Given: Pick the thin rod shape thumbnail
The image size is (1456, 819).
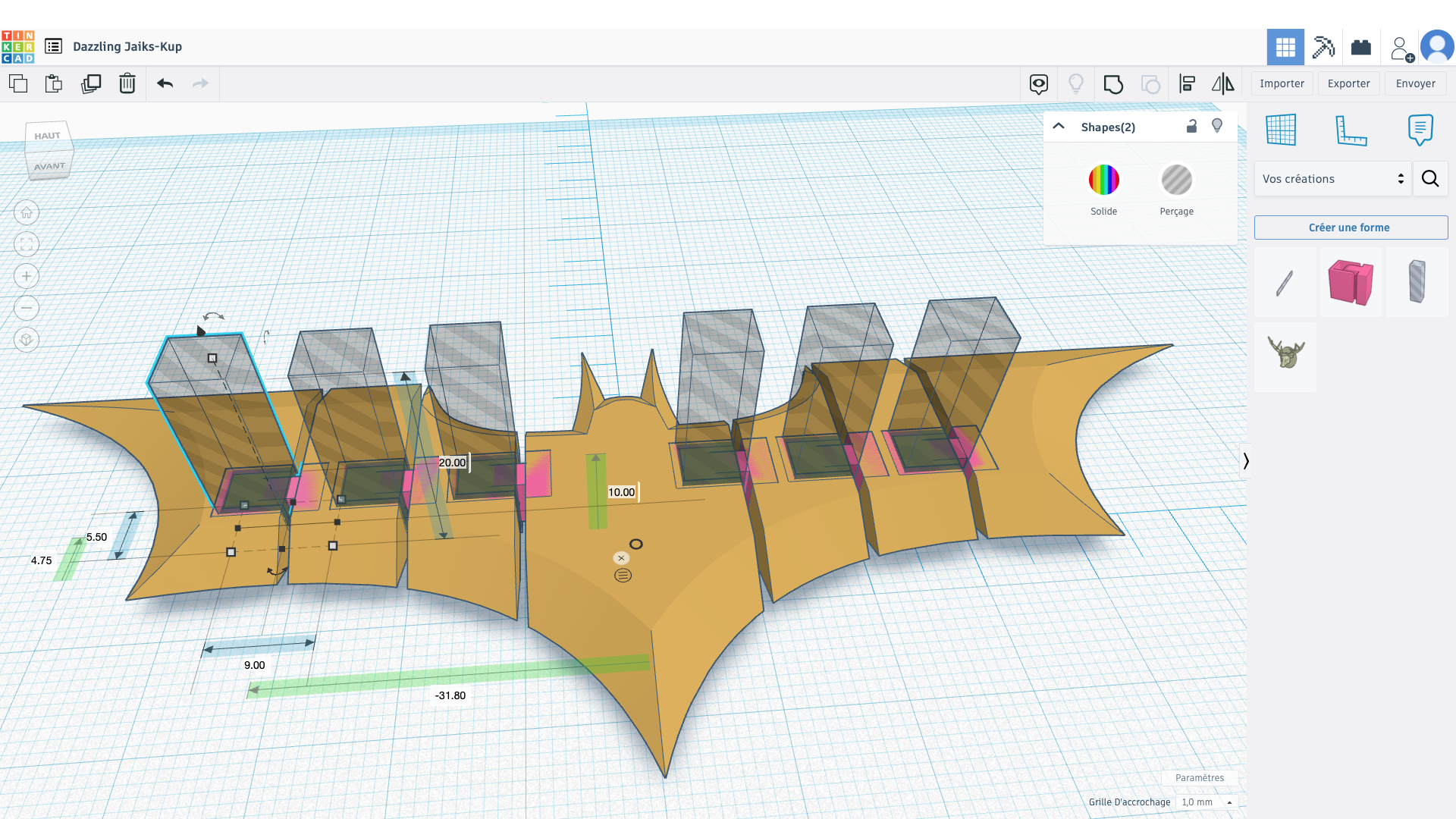Looking at the screenshot, I should (x=1285, y=282).
